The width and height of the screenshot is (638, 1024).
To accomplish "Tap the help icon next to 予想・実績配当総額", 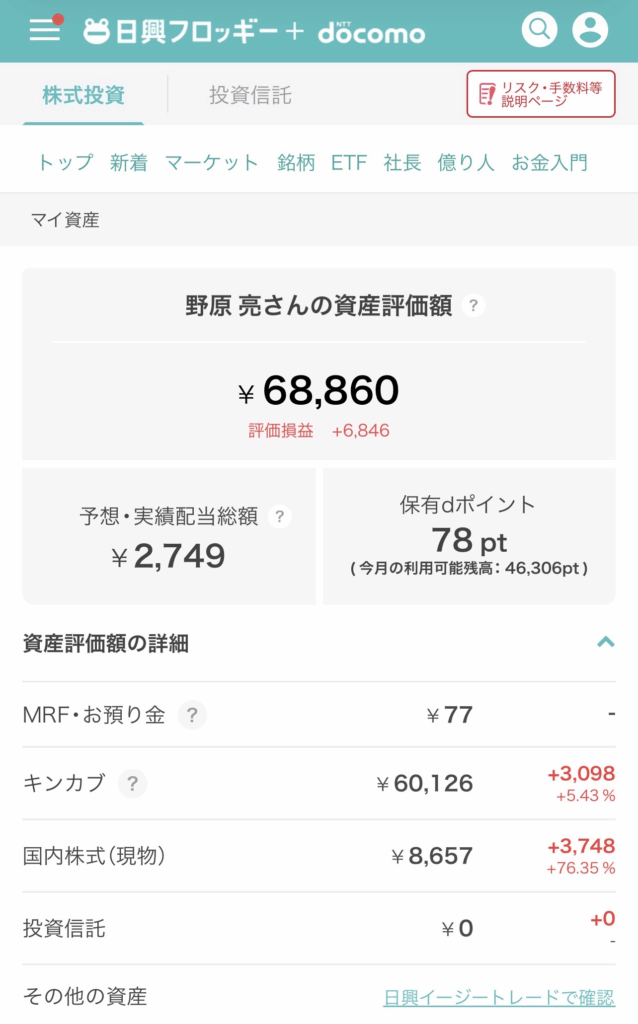I will 281,516.
